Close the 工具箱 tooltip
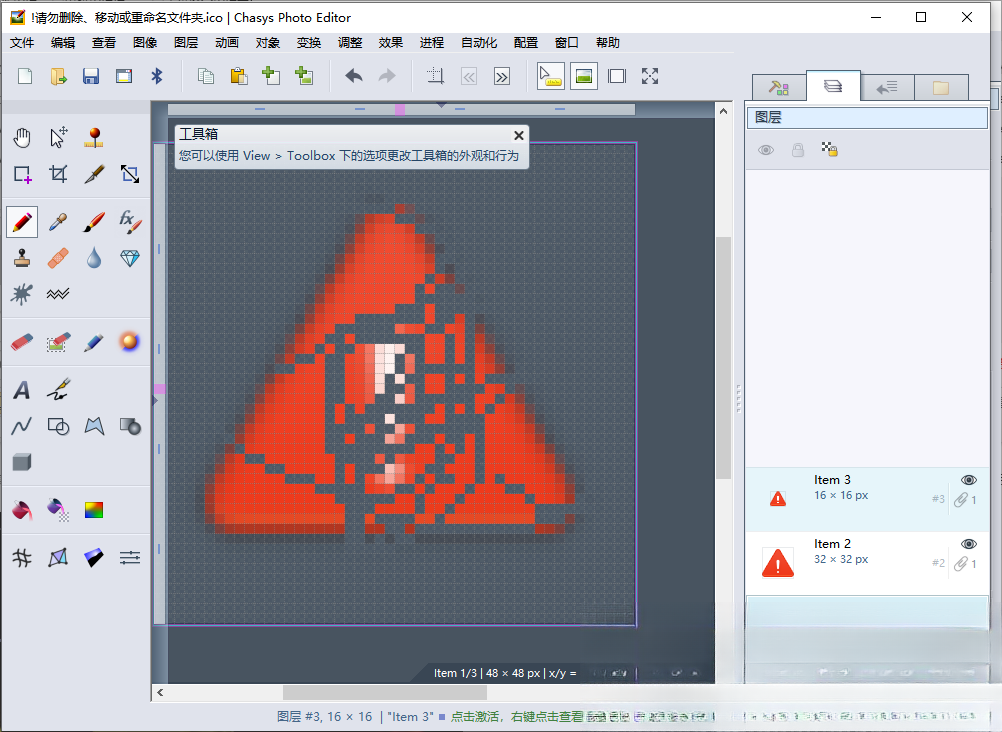 click(x=519, y=135)
